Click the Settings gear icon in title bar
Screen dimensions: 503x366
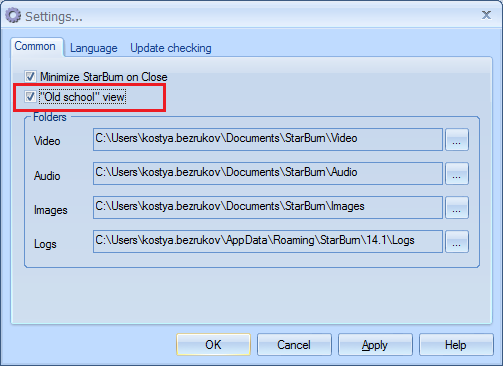click(13, 16)
